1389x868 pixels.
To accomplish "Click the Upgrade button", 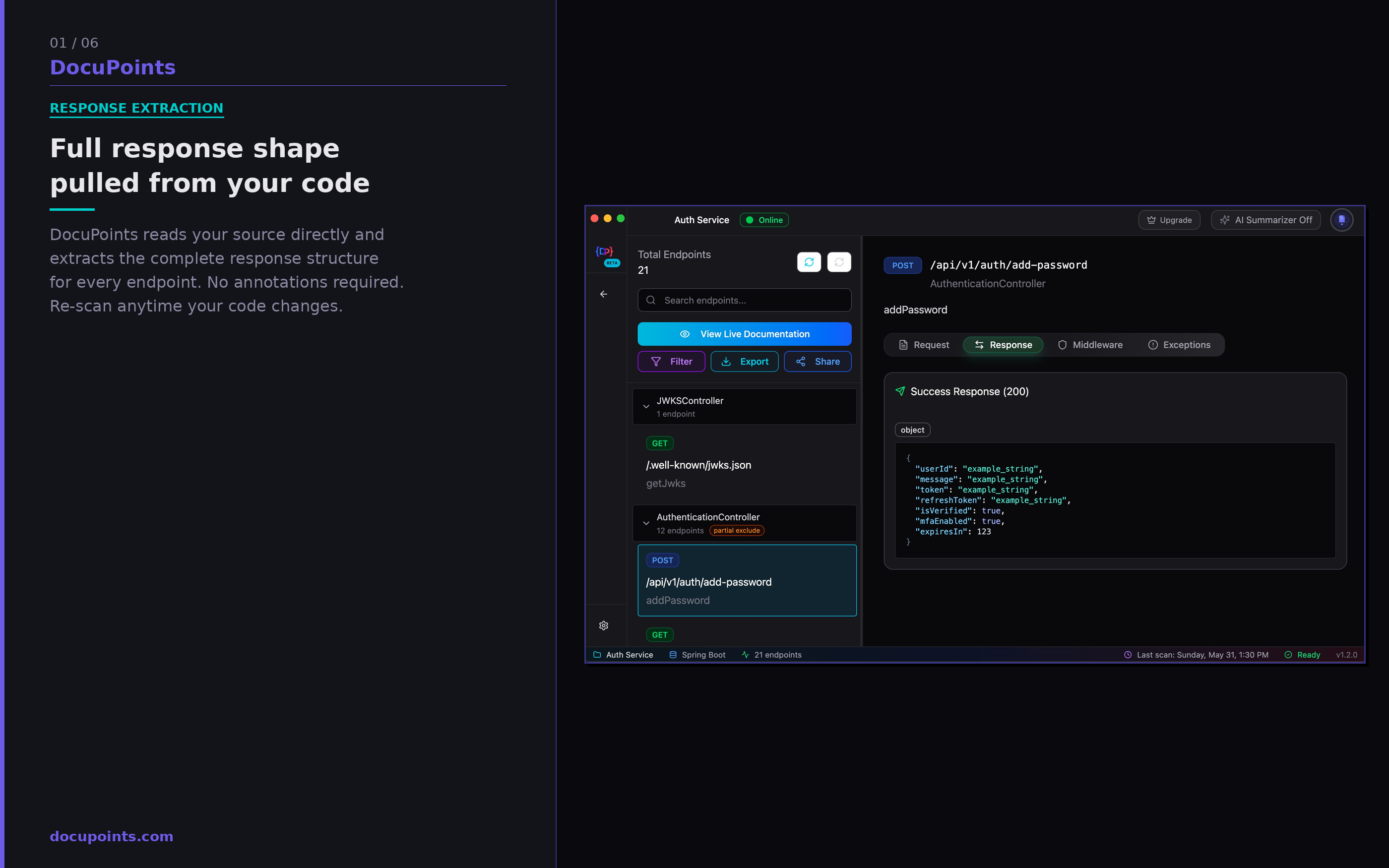I will (x=1169, y=220).
